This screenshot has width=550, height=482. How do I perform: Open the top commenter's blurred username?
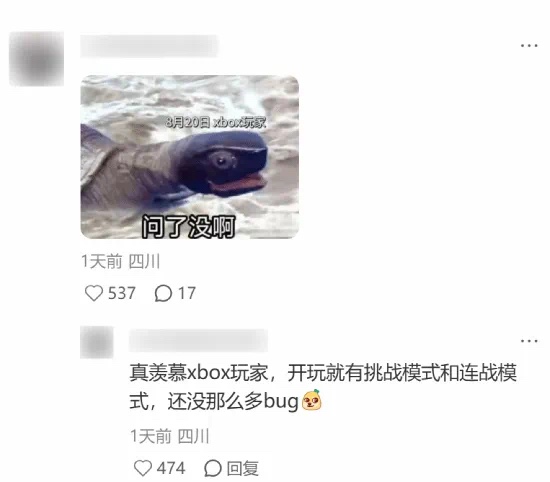coord(149,46)
